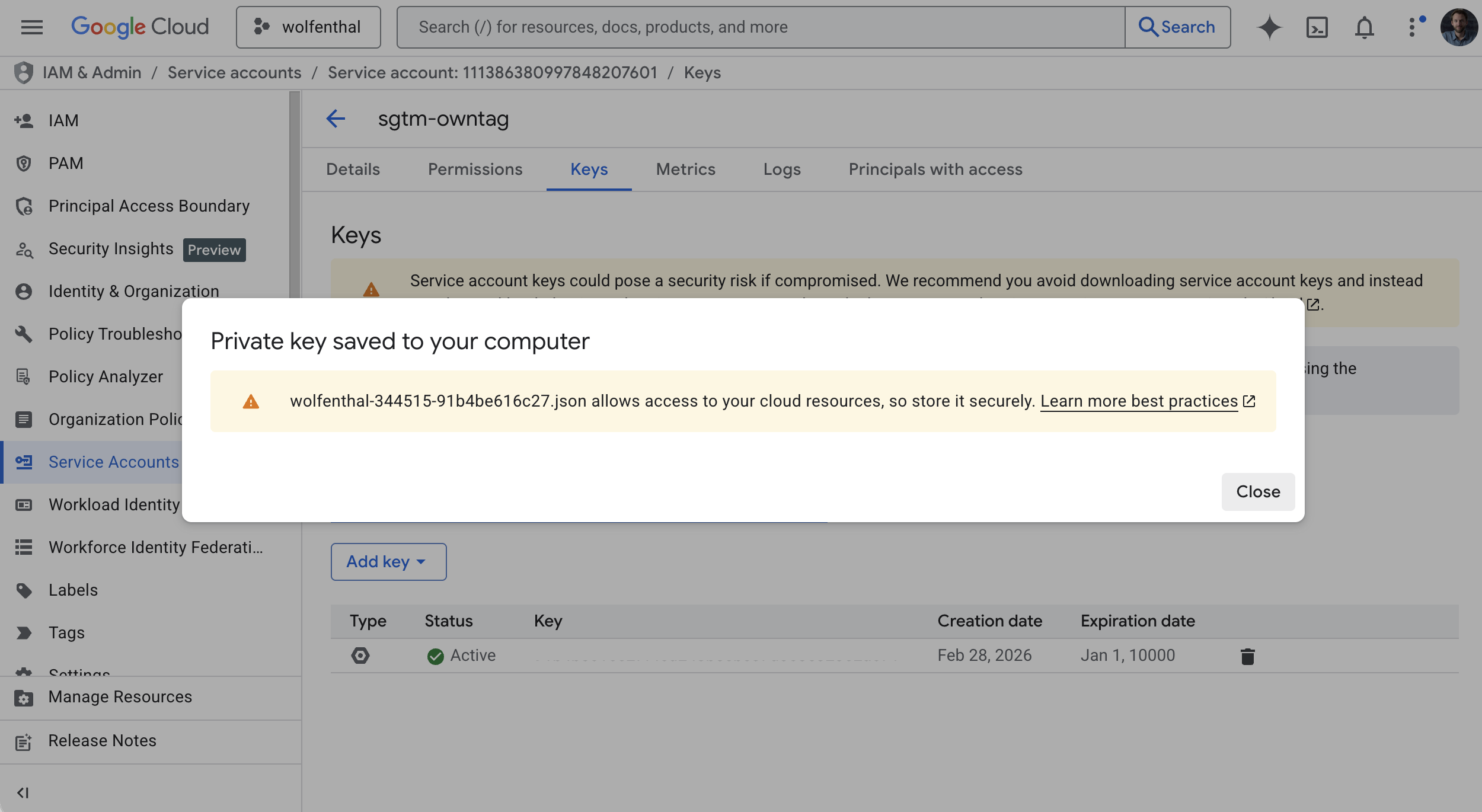Click the back arrow beside sgtm-owntag
This screenshot has height=812, width=1482.
point(336,119)
